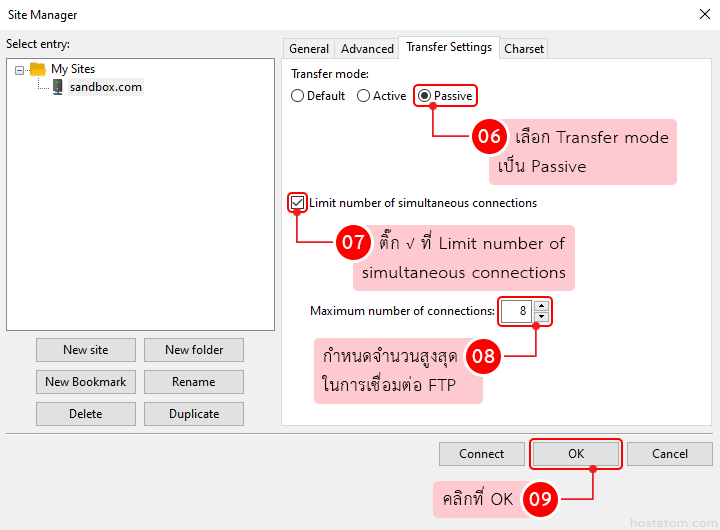Click the Cancel button
720x530 pixels.
(669, 454)
